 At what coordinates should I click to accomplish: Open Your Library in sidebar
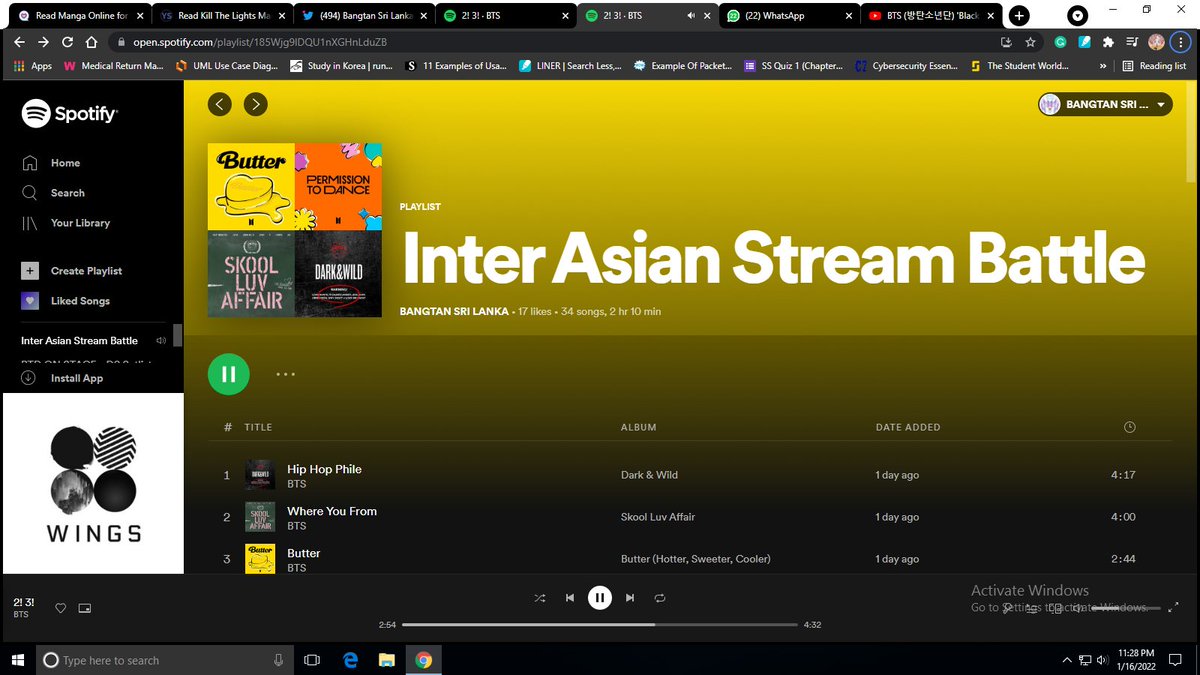pyautogui.click(x=66, y=223)
